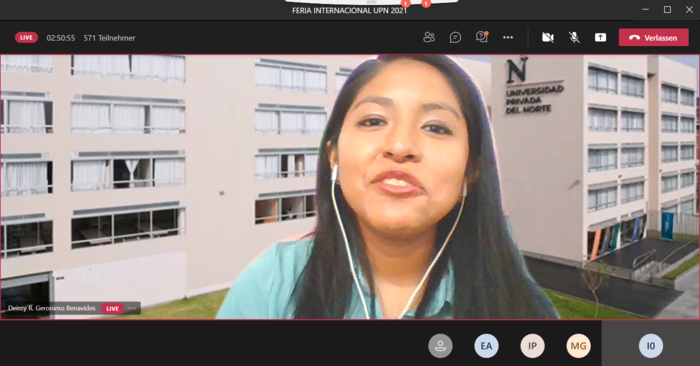This screenshot has width=700, height=366.
Task: Toggle the camera off icon
Action: tap(548, 37)
